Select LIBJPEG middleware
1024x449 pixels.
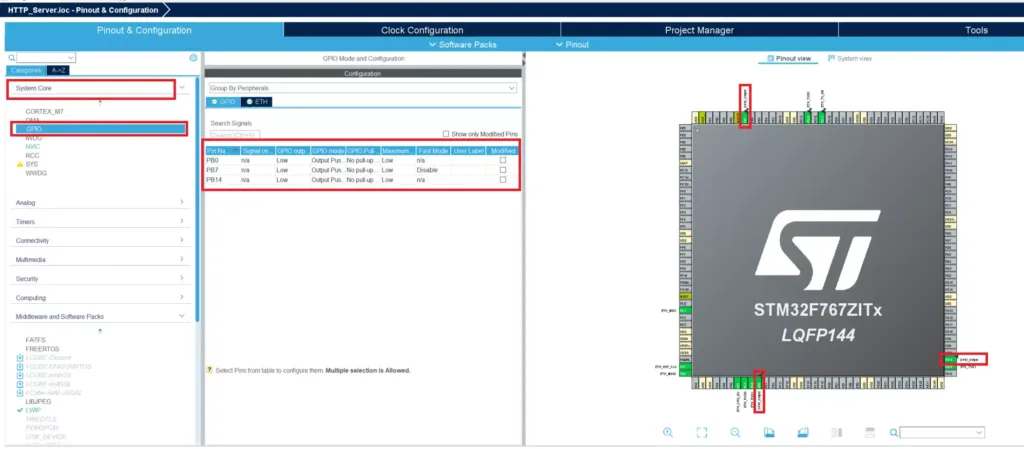37,402
